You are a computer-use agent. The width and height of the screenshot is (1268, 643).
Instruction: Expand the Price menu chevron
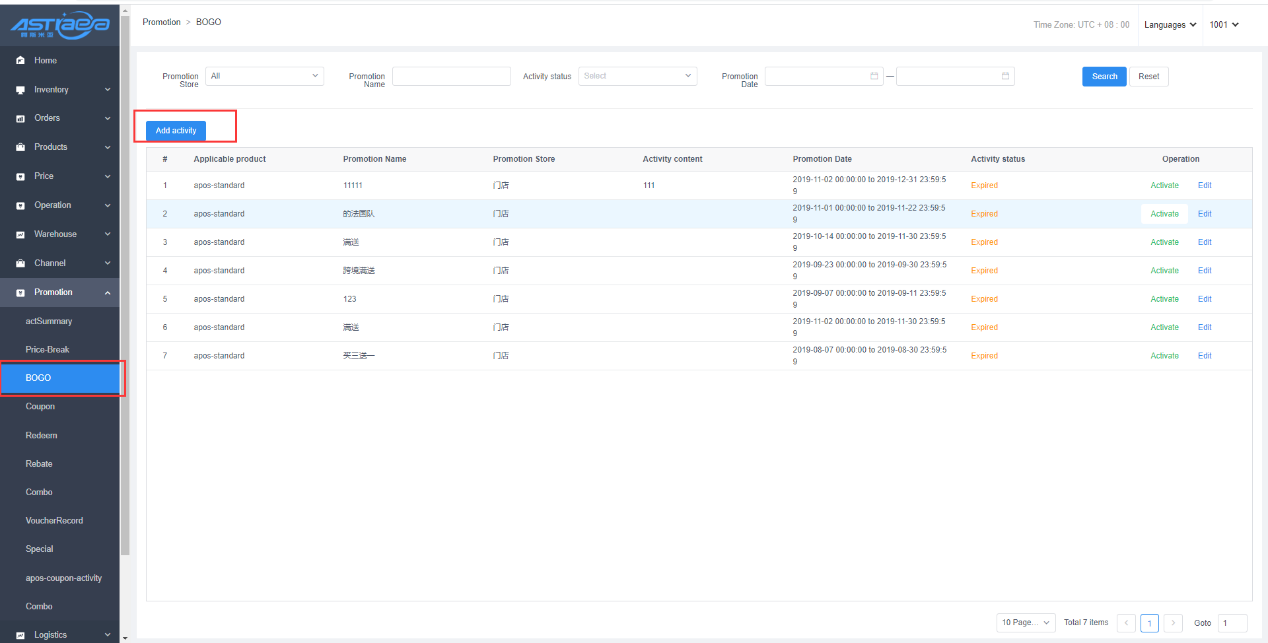(107, 177)
